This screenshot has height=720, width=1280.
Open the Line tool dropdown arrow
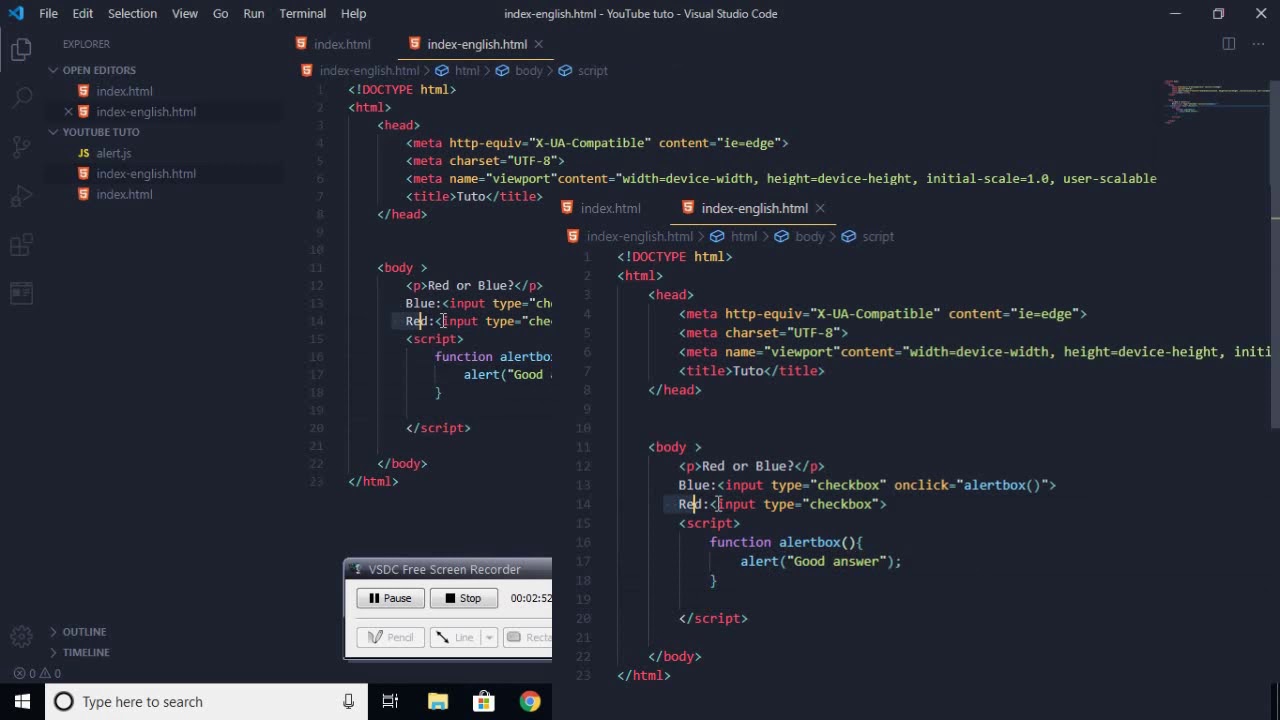489,637
